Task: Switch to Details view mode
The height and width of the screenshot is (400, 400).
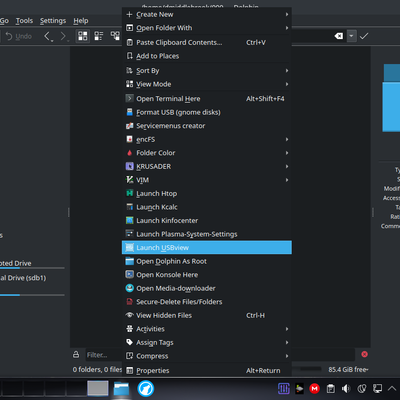Action: (115, 36)
